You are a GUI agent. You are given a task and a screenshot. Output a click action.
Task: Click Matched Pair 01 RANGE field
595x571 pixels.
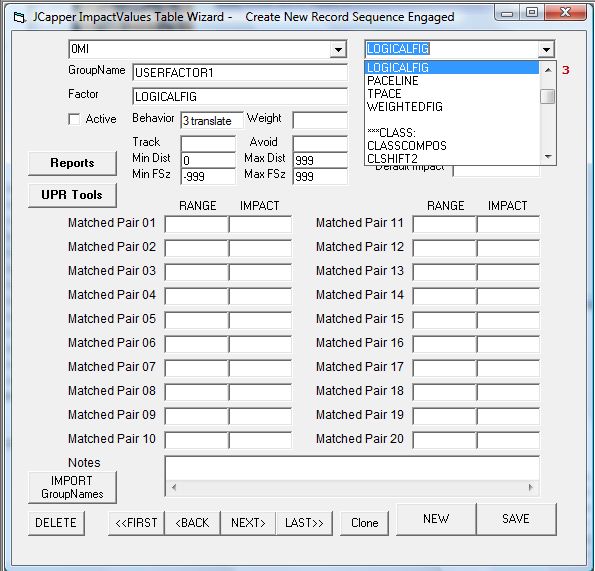point(197,224)
